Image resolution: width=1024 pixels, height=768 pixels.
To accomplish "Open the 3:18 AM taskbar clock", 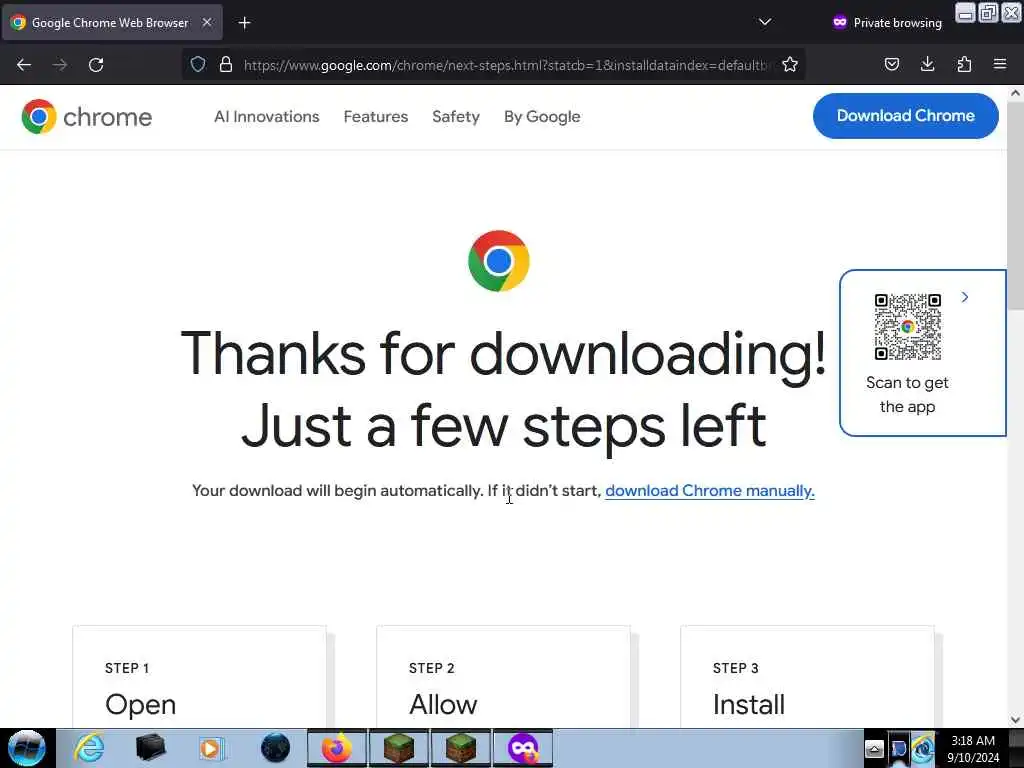I will click(973, 749).
